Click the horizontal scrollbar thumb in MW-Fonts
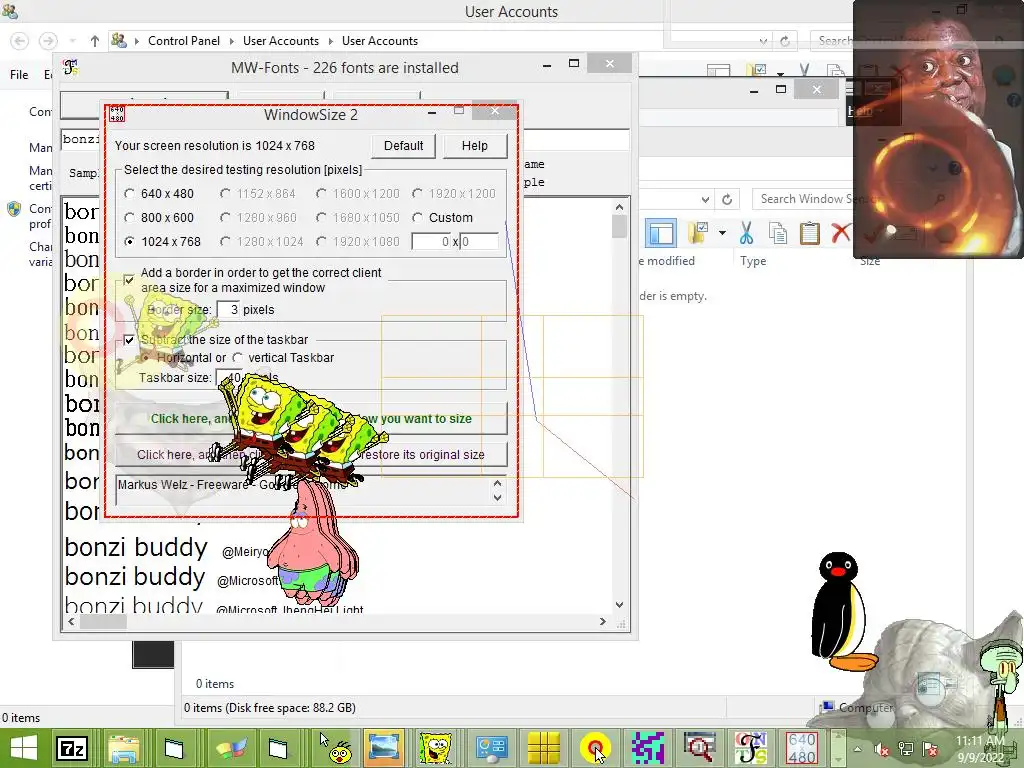1024x768 pixels. [x=103, y=622]
